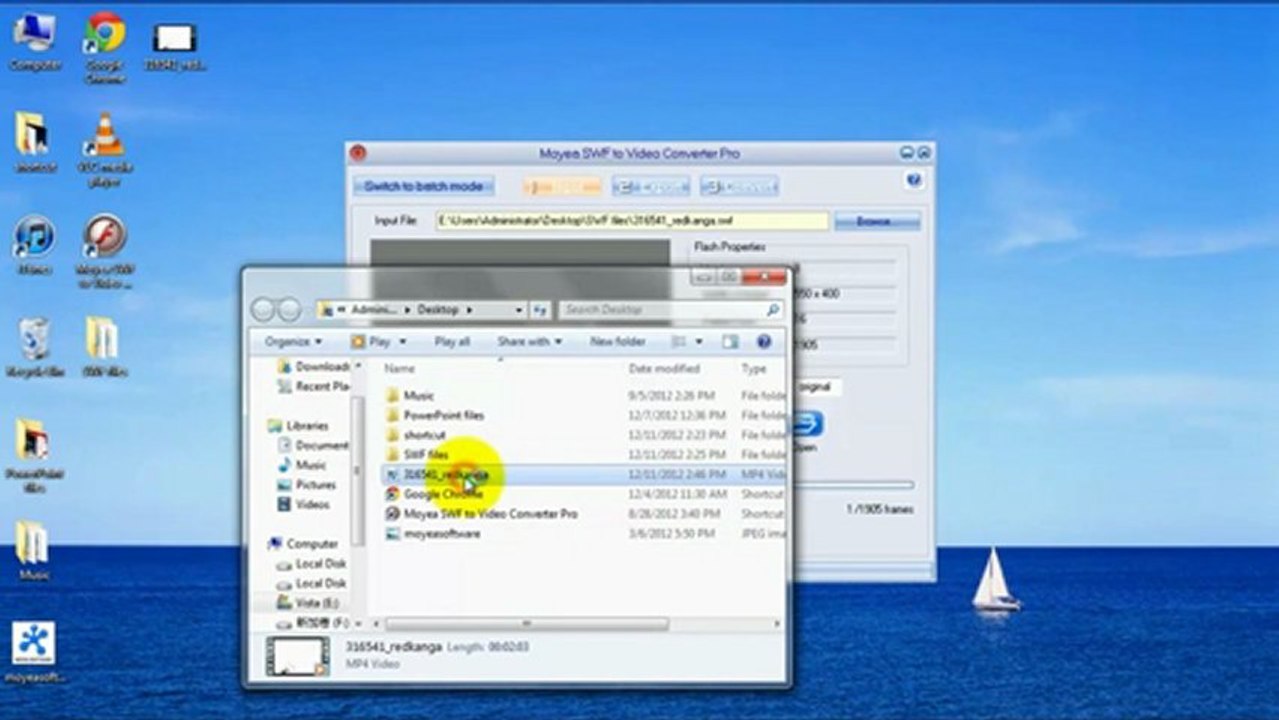Open the Music folder icon on the desktop
The height and width of the screenshot is (720, 1279).
pos(33,550)
